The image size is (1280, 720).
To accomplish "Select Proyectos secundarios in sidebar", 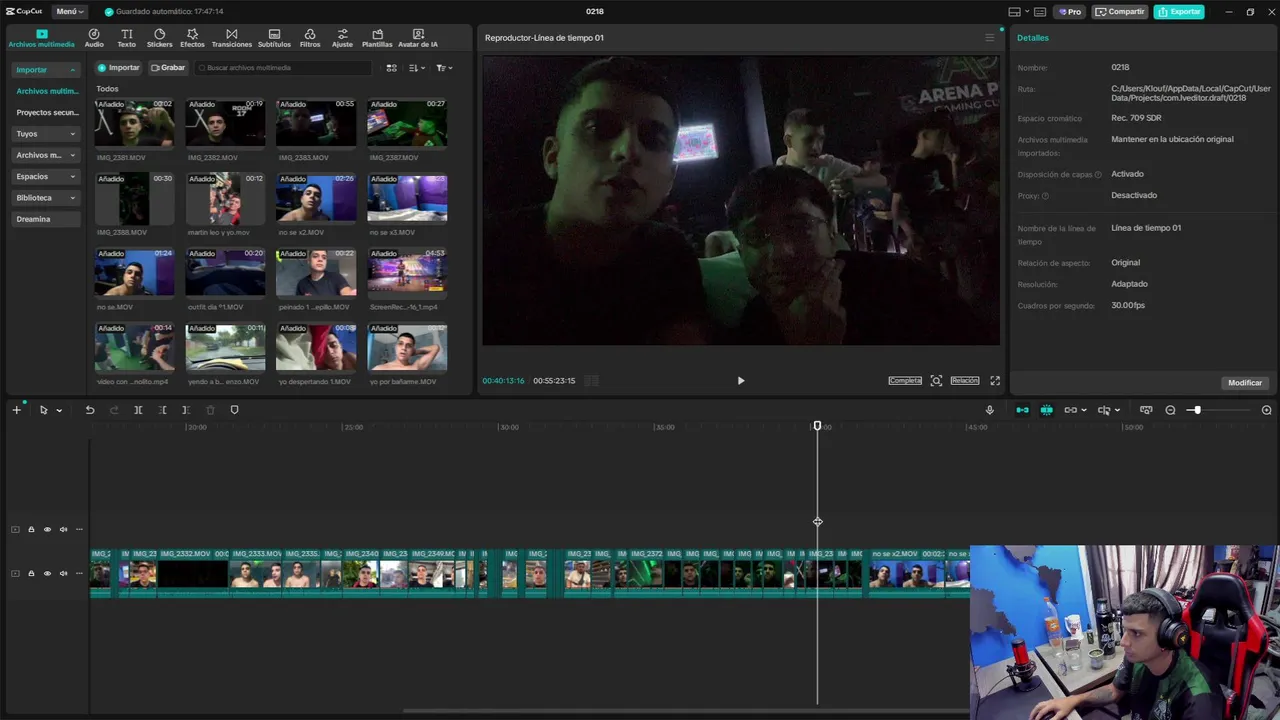I will pos(46,113).
